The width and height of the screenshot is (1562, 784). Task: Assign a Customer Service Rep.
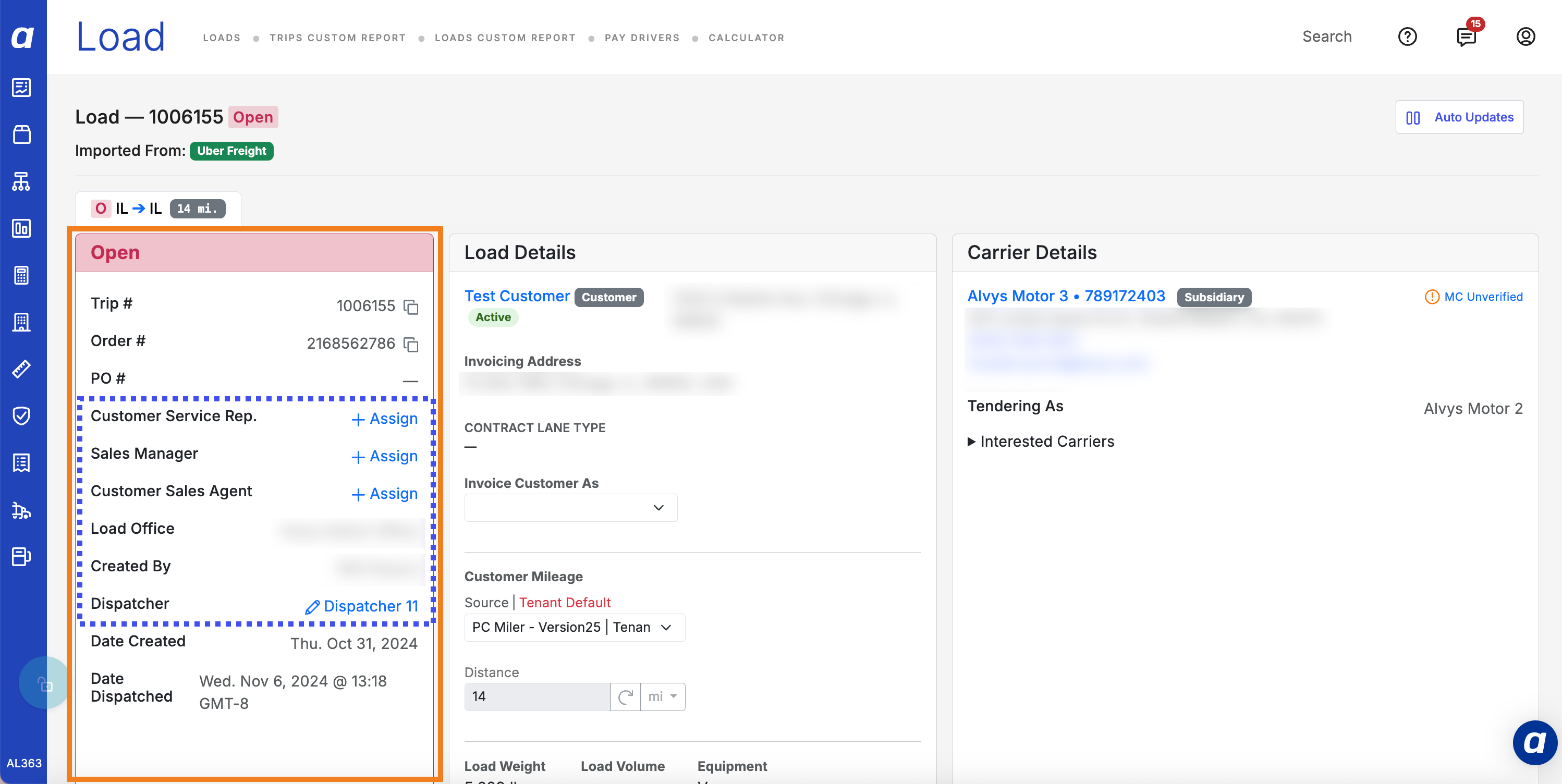pyautogui.click(x=384, y=419)
